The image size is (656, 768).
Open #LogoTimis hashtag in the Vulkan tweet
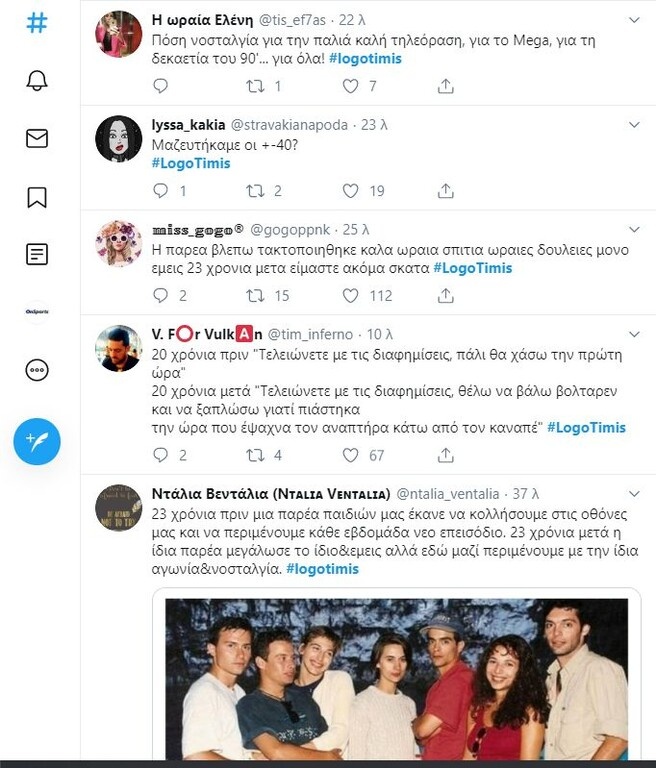click(587, 427)
